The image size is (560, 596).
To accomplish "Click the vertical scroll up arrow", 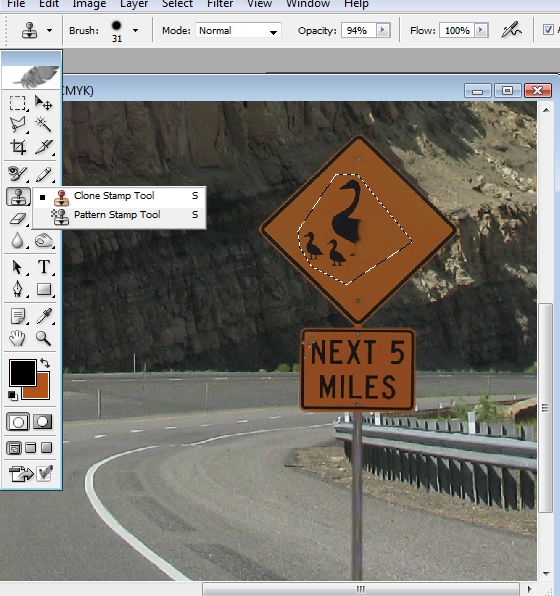I will (546, 110).
